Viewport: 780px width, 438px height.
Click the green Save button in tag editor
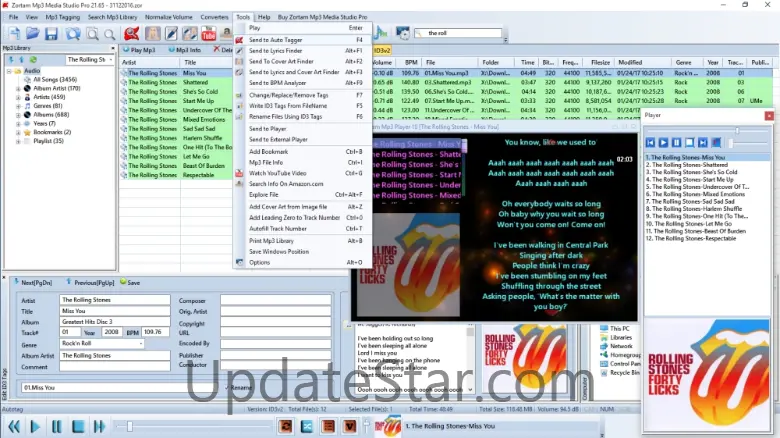tap(130, 283)
